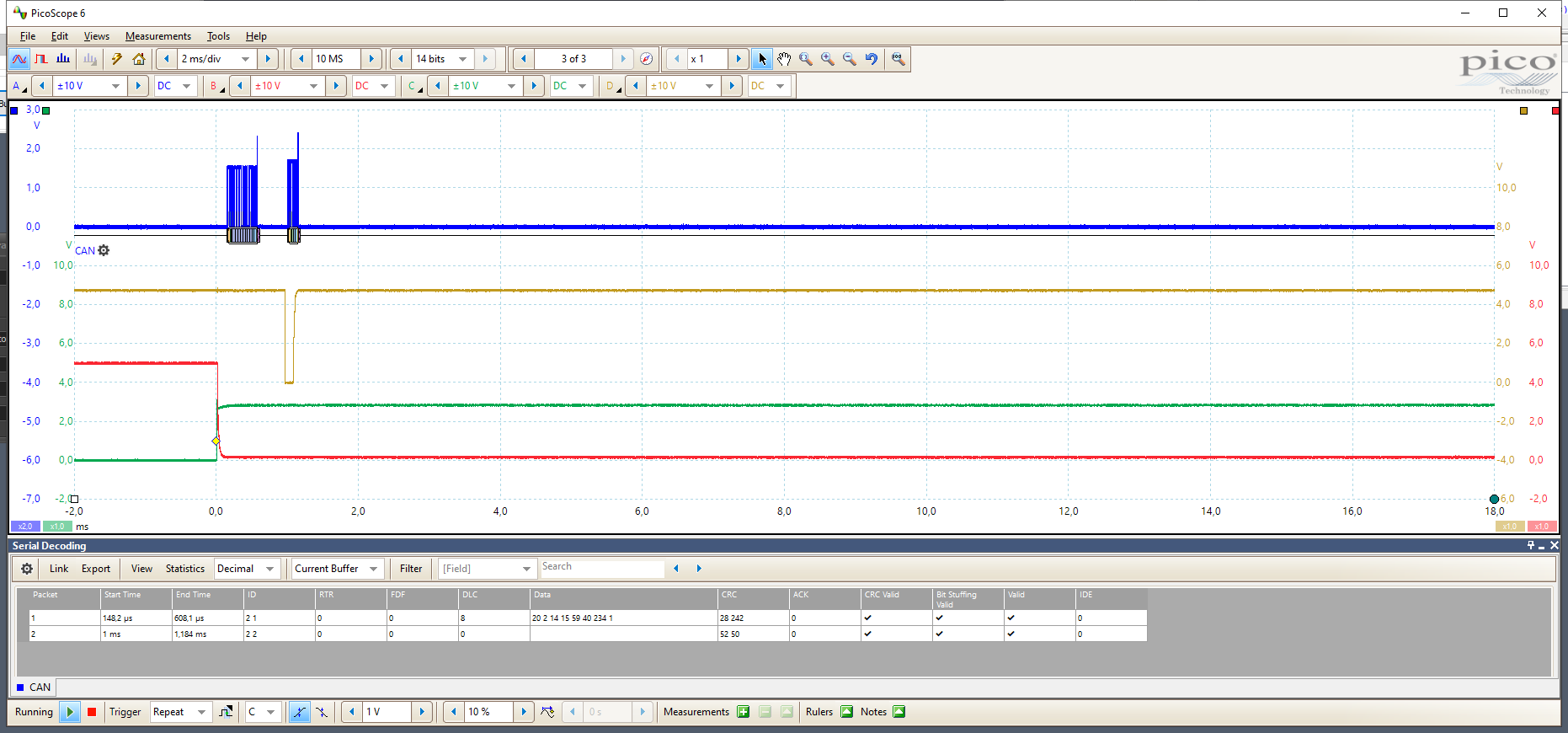Image resolution: width=1568 pixels, height=733 pixels.
Task: Open 14 bits resolution dropdown
Action: [x=462, y=59]
